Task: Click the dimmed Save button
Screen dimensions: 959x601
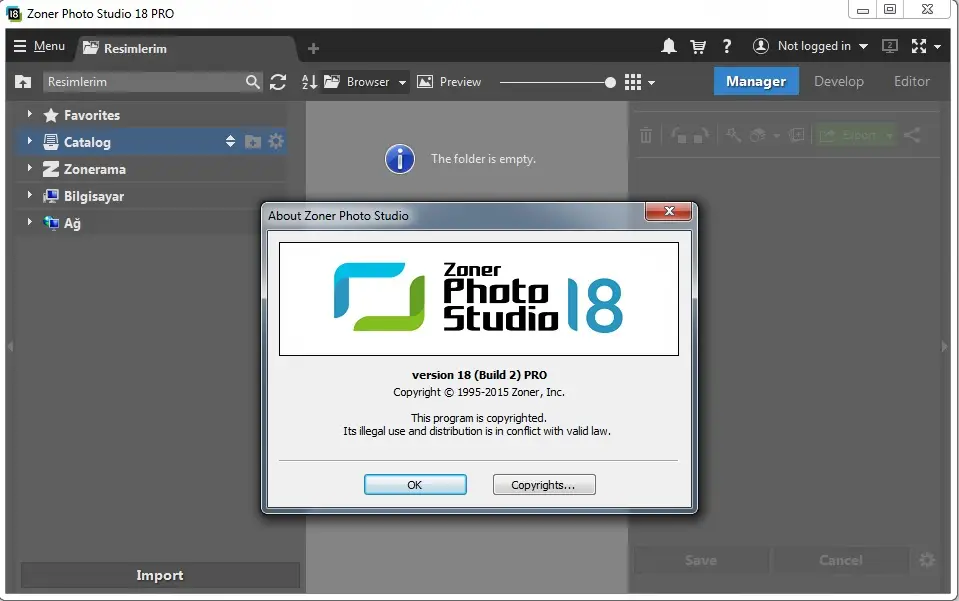Action: 701,560
